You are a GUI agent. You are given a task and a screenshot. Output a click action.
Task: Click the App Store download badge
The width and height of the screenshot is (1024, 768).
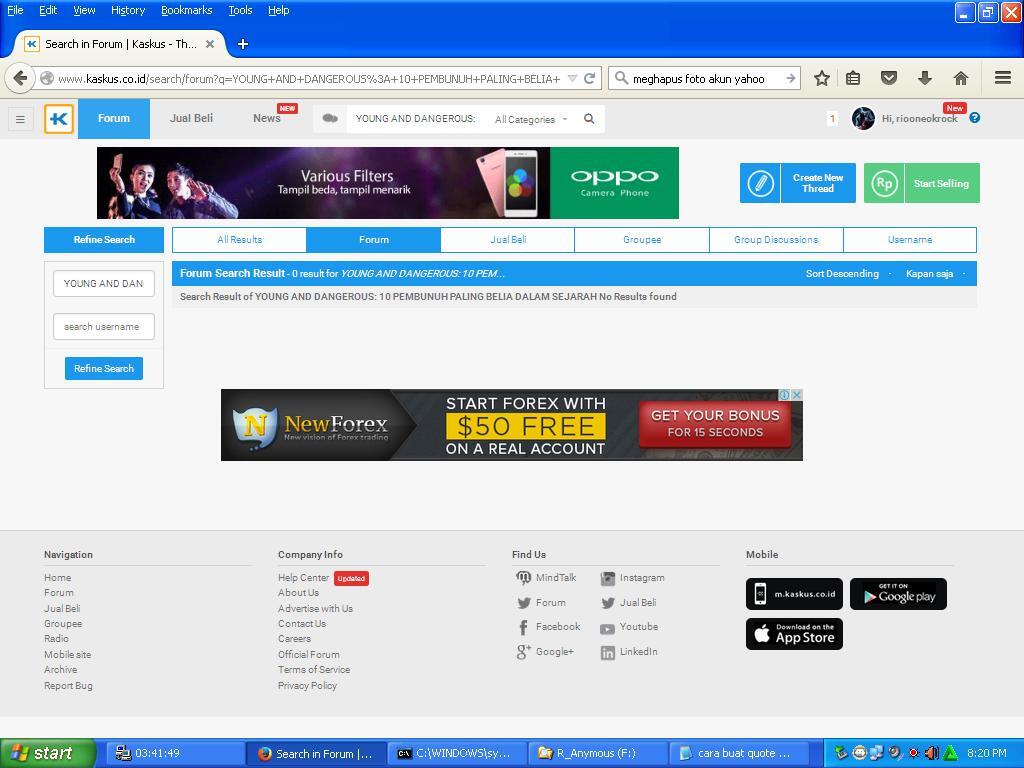pyautogui.click(x=794, y=633)
